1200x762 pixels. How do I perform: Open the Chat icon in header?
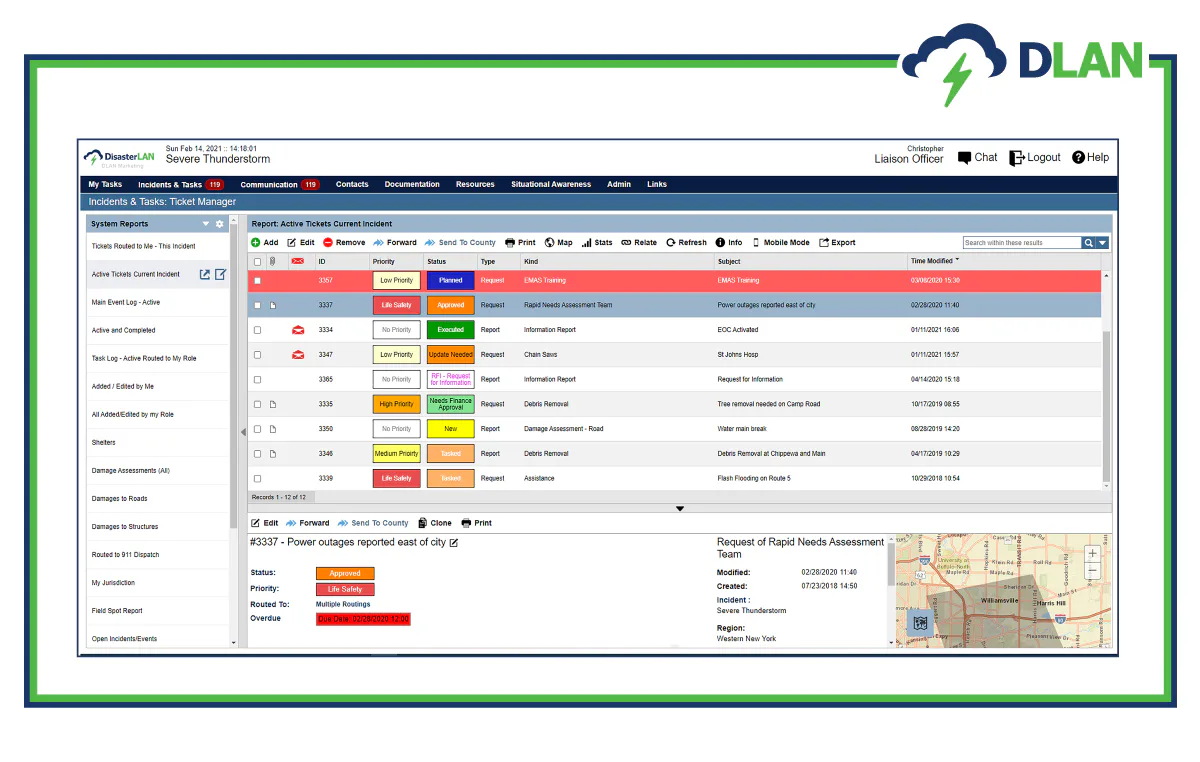pyautogui.click(x=965, y=157)
